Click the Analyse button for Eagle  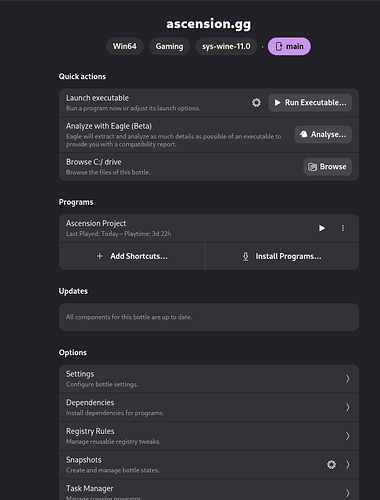point(323,134)
